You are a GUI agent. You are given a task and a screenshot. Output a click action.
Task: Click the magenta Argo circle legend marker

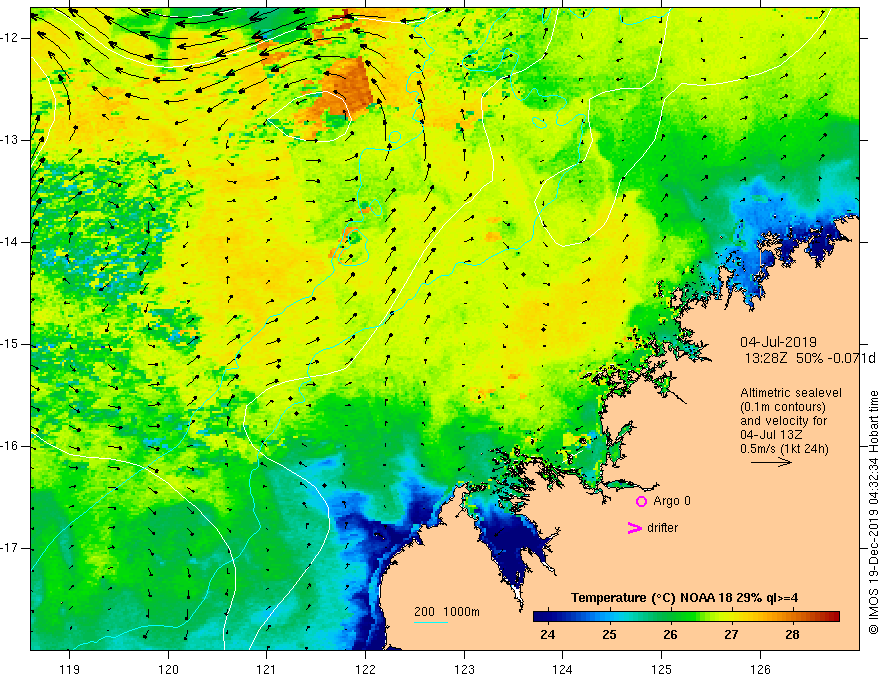641,501
